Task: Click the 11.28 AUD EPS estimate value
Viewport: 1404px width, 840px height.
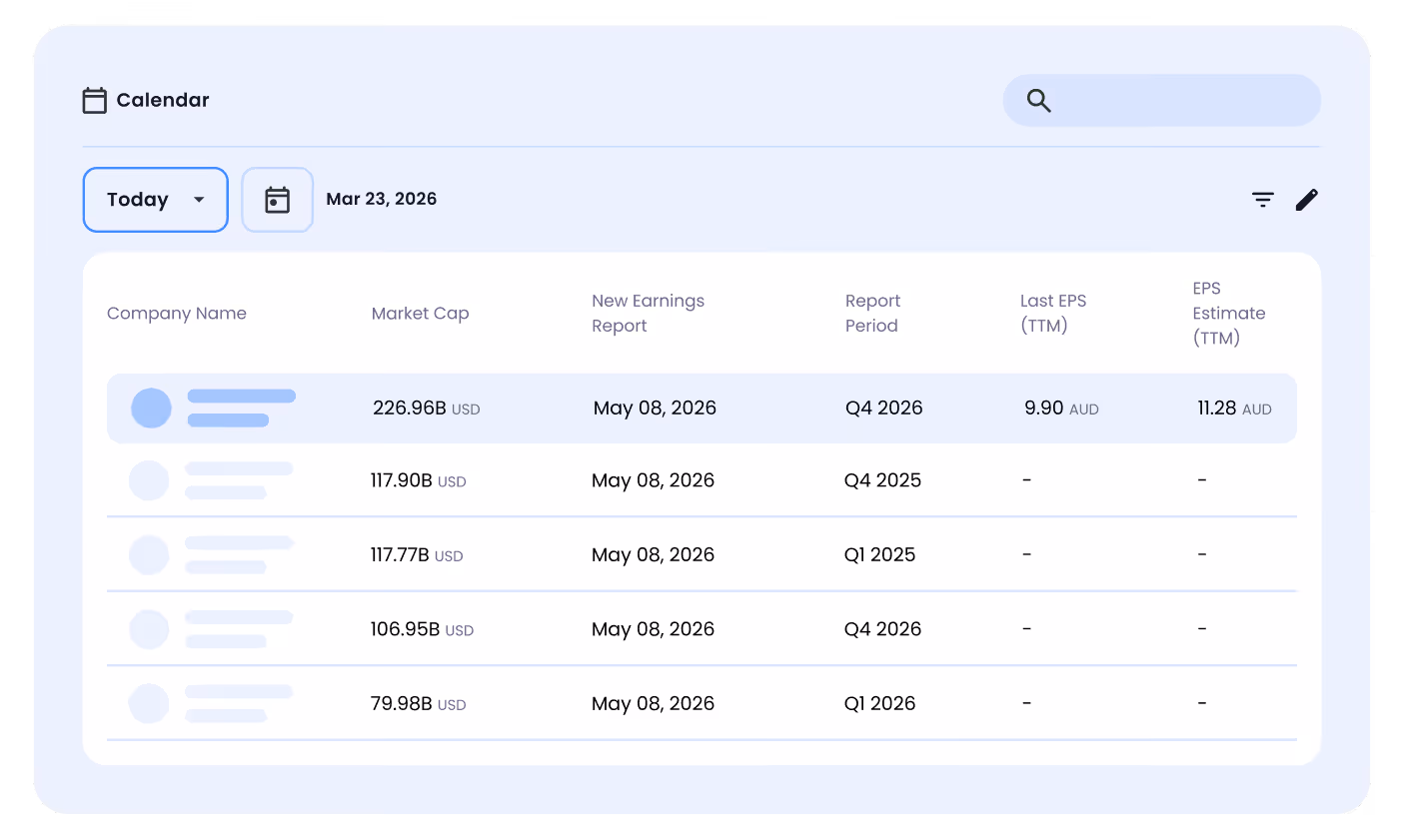Action: [1234, 408]
